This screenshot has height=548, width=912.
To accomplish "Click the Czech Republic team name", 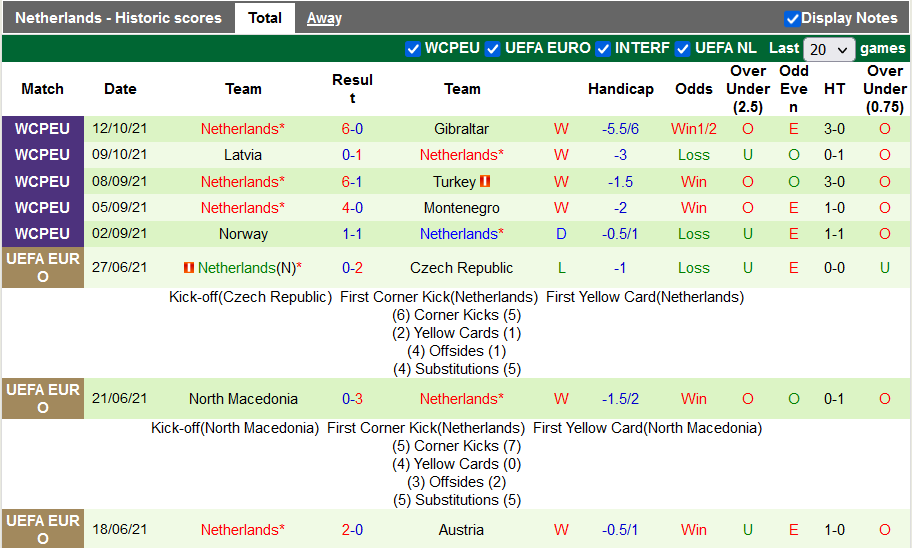I will (x=462, y=268).
